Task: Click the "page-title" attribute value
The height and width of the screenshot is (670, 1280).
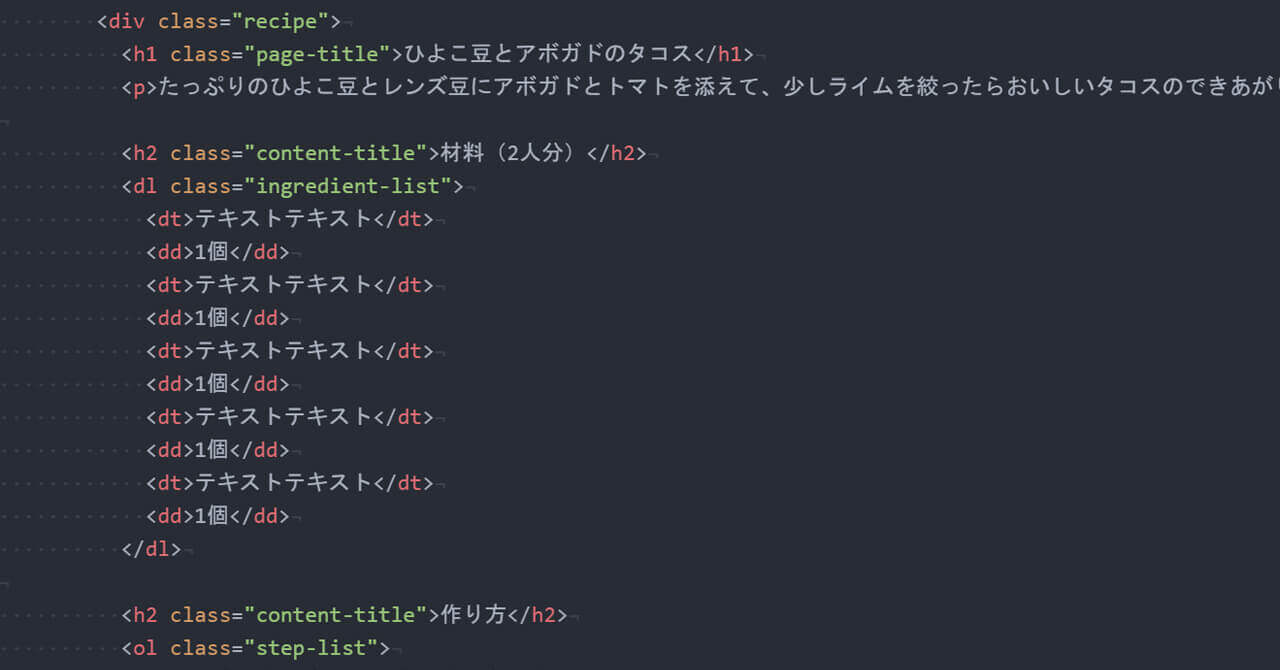Action: (322, 54)
